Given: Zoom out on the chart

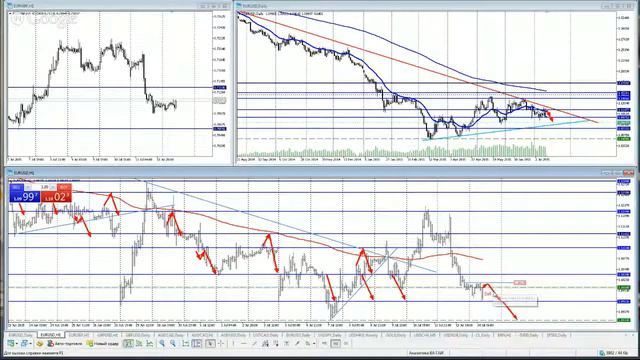Looking at the screenshot, I should point(173,344).
